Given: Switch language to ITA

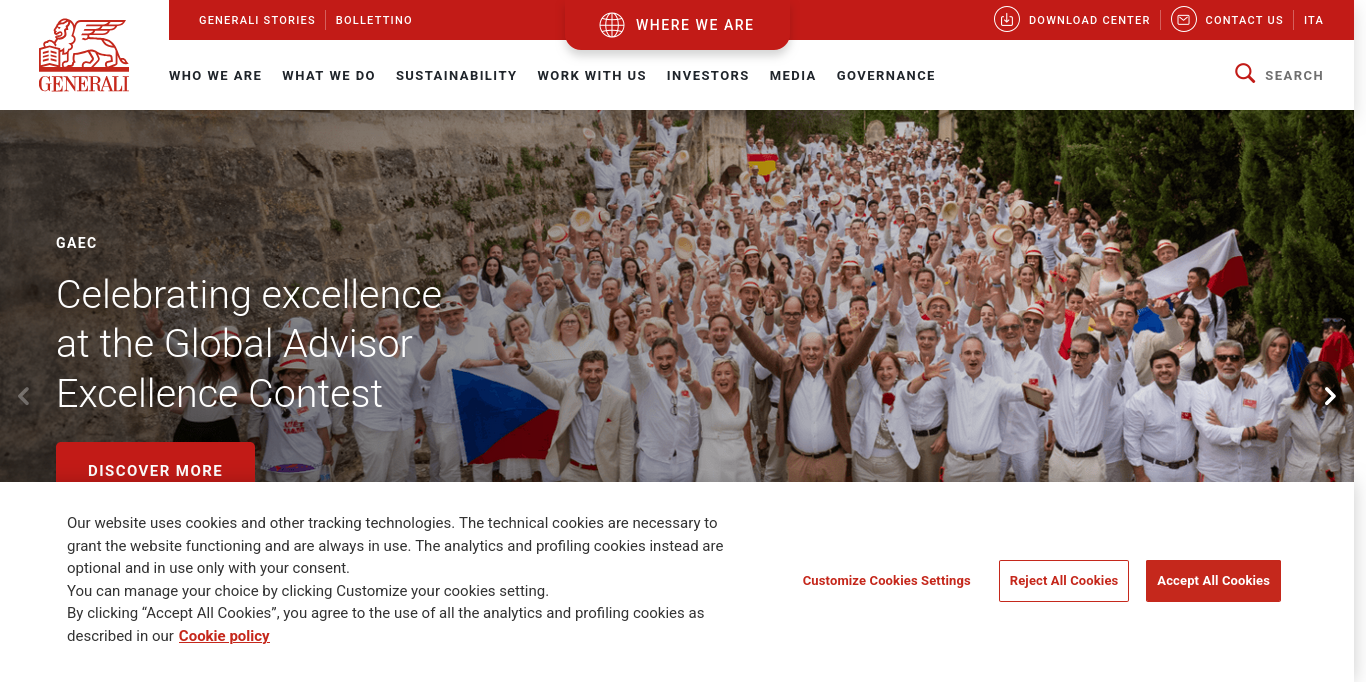Looking at the screenshot, I should 1313,20.
